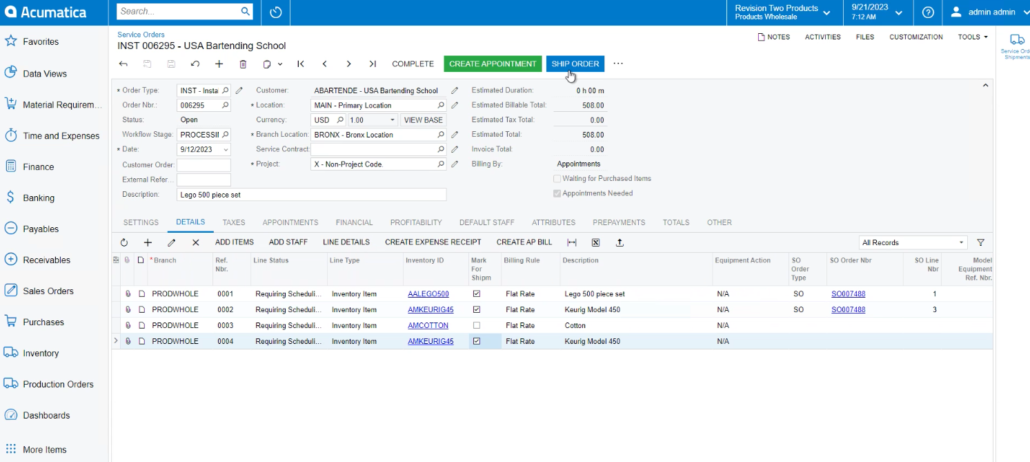Image resolution: width=1030 pixels, height=462 pixels.
Task: Open the Date field dropdown
Action: click(226, 149)
